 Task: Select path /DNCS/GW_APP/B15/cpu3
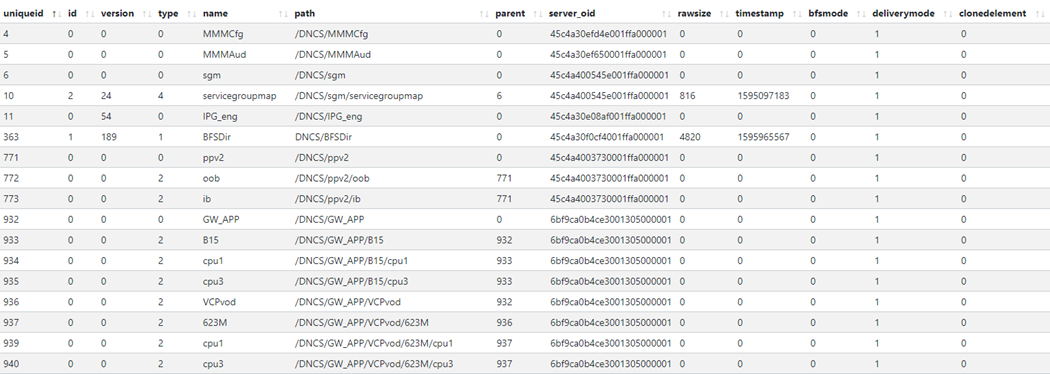coord(352,282)
